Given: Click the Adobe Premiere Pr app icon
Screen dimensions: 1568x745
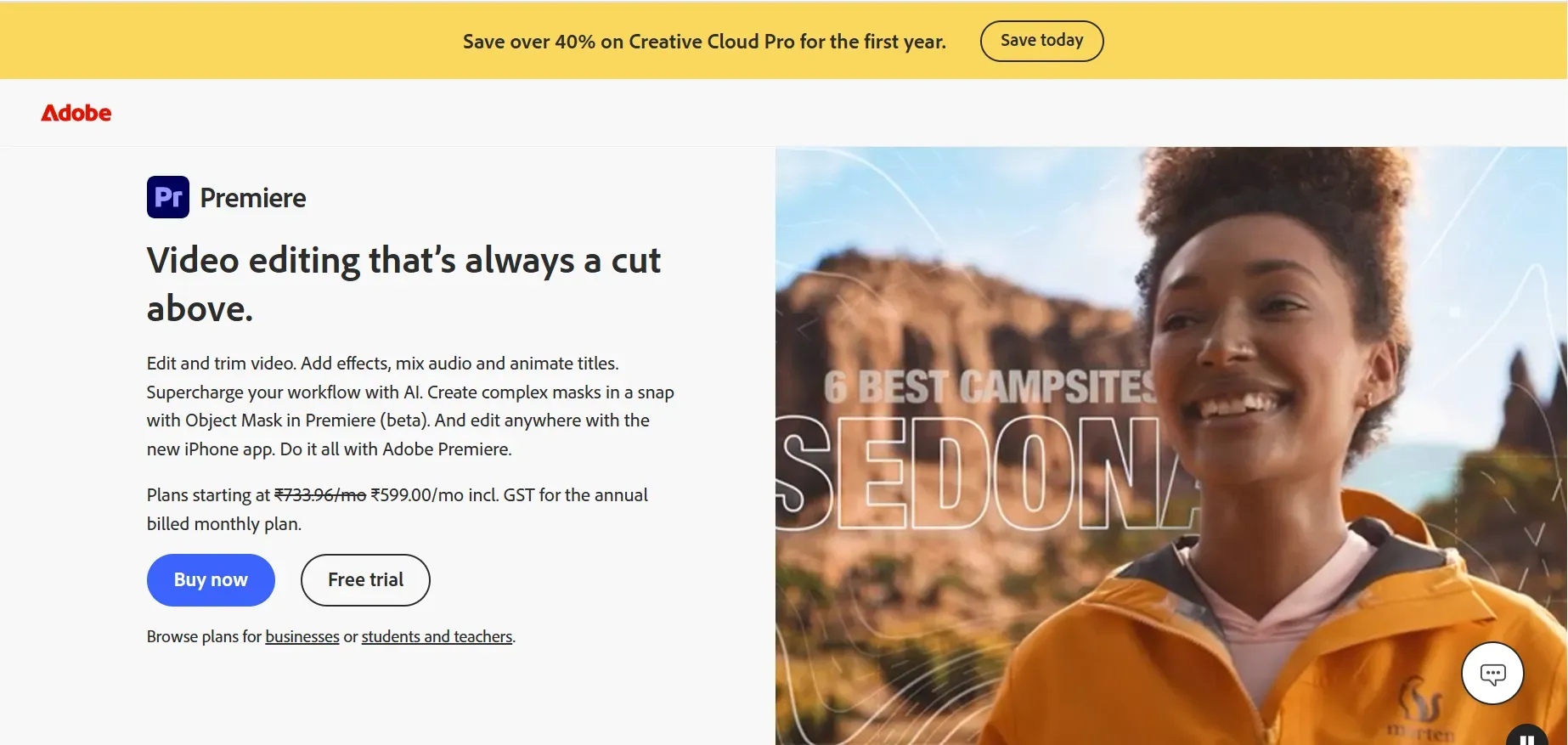Looking at the screenshot, I should tap(168, 196).
